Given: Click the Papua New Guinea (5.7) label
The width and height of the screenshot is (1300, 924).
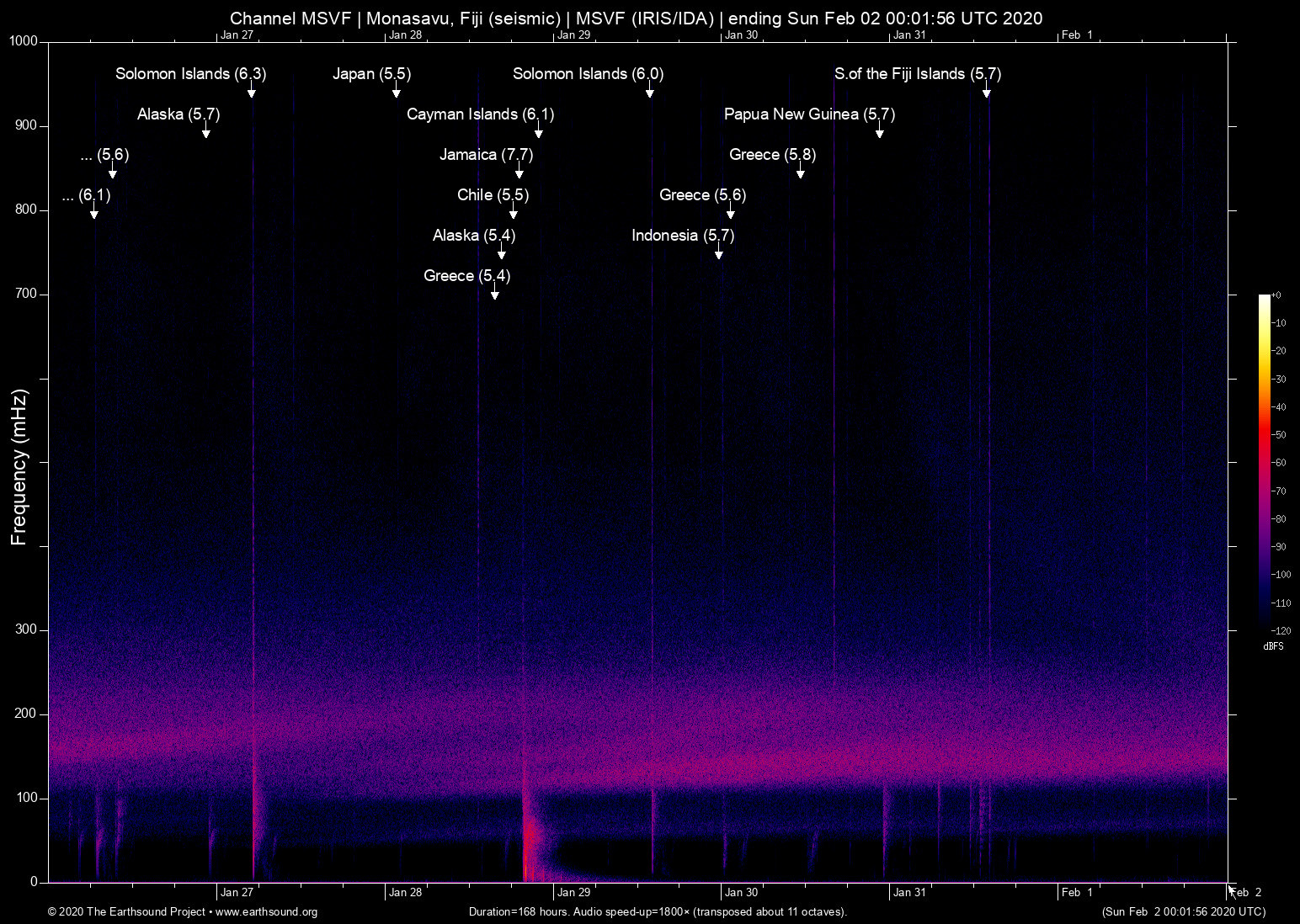Looking at the screenshot, I should tap(810, 114).
